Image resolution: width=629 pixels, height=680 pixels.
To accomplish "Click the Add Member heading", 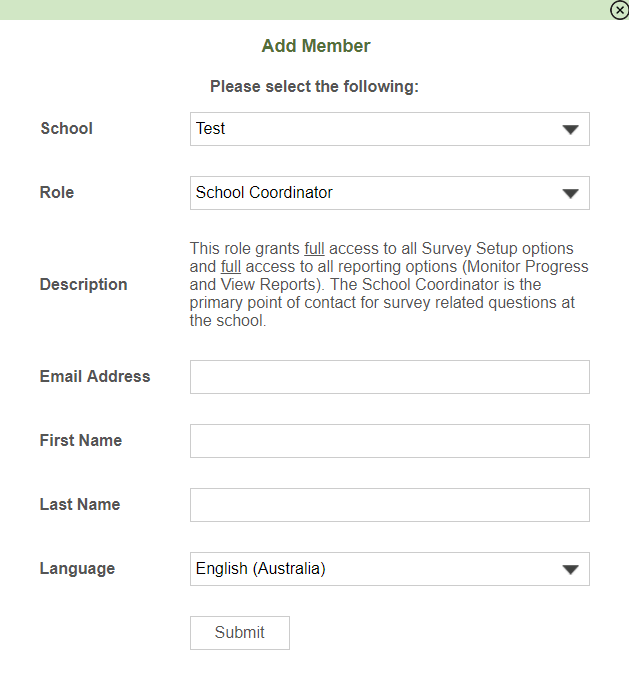I will pyautogui.click(x=316, y=46).
